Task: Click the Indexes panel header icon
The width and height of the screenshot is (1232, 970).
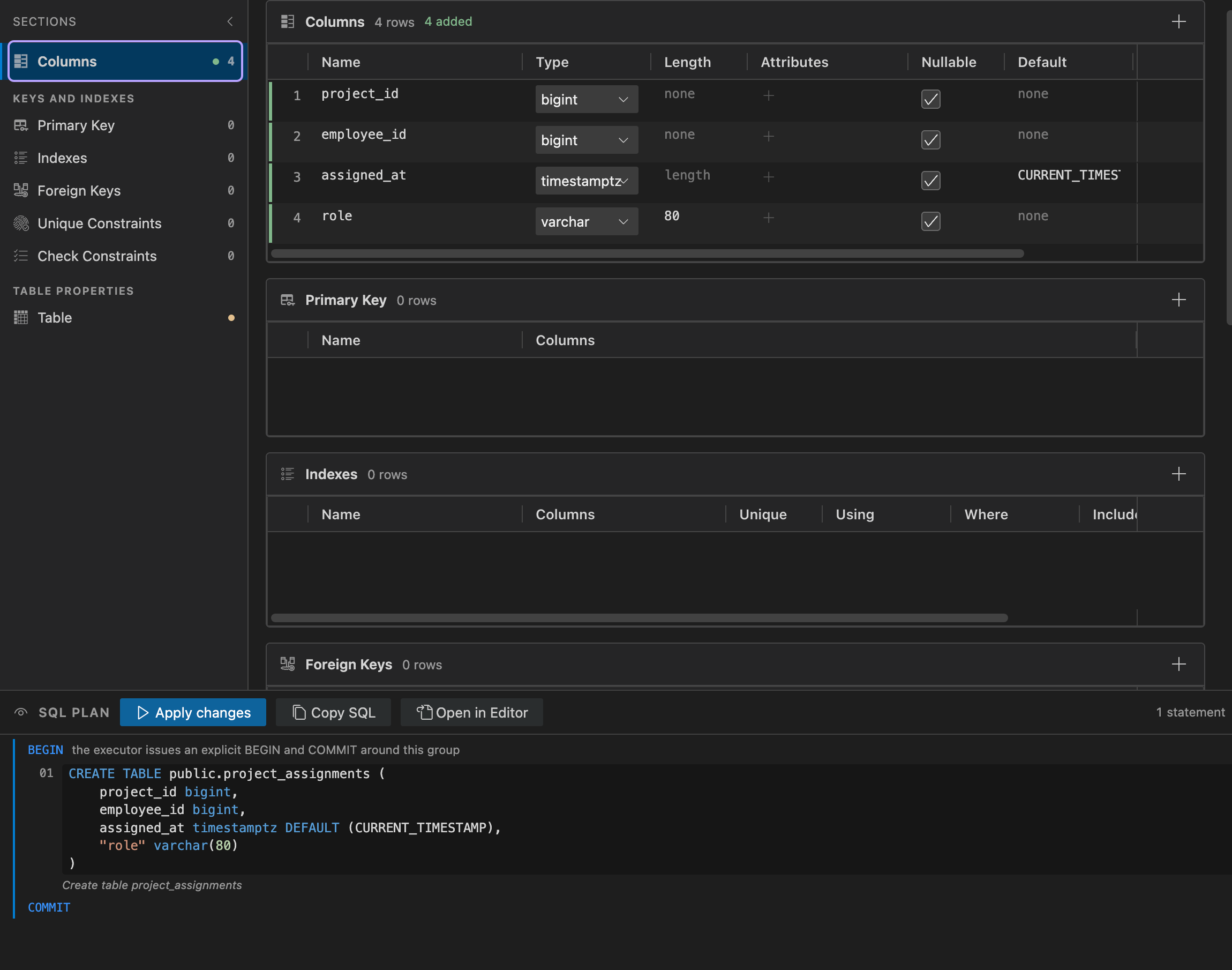Action: tap(288, 474)
